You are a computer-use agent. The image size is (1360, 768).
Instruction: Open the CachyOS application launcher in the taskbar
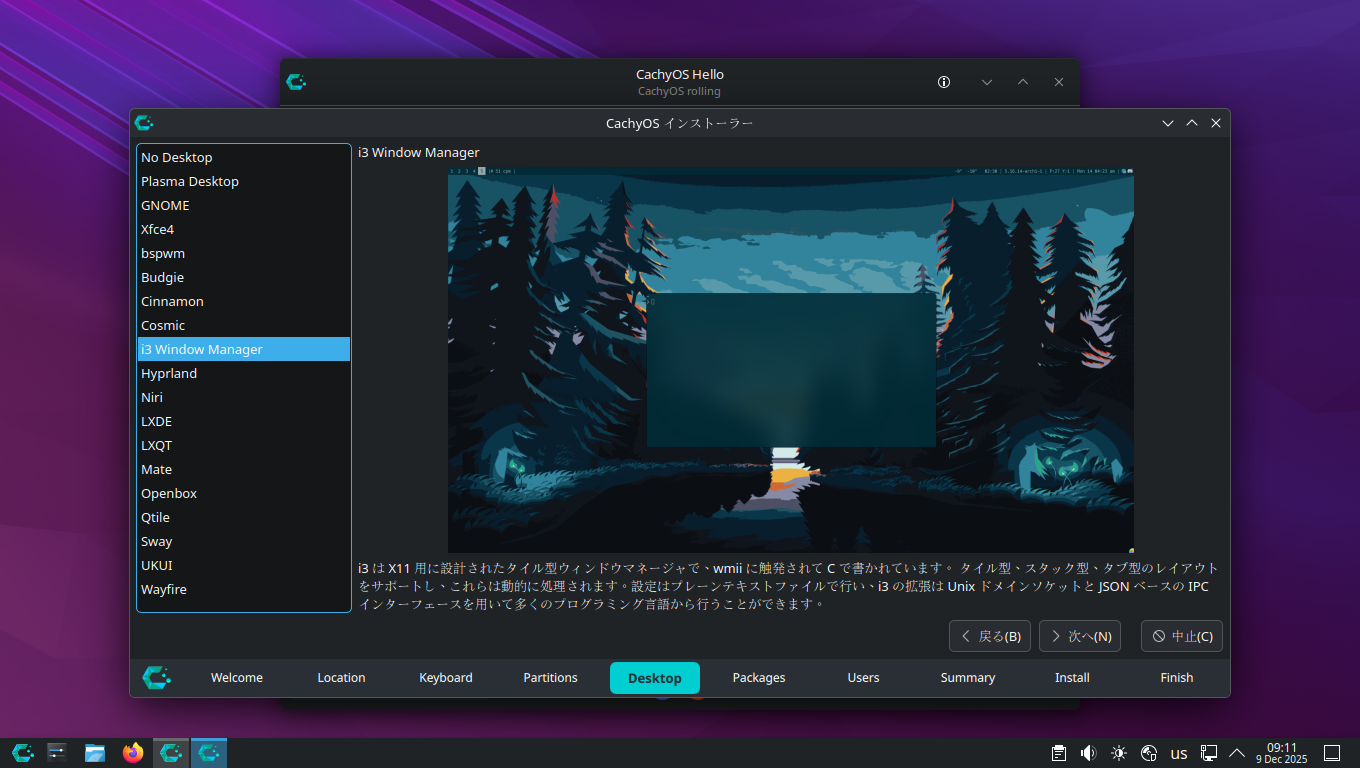(x=22, y=753)
